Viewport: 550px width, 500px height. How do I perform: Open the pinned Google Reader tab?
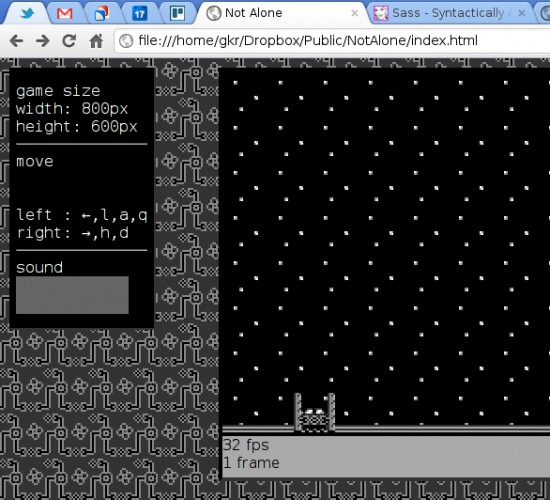point(102,13)
